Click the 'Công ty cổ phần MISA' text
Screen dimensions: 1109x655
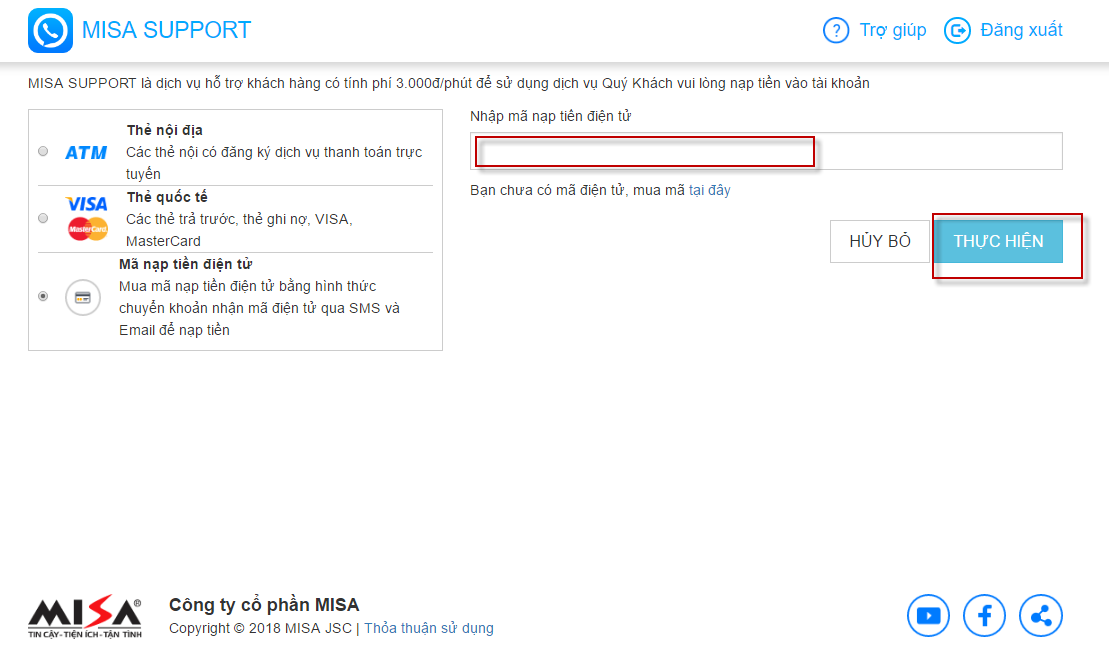264,605
